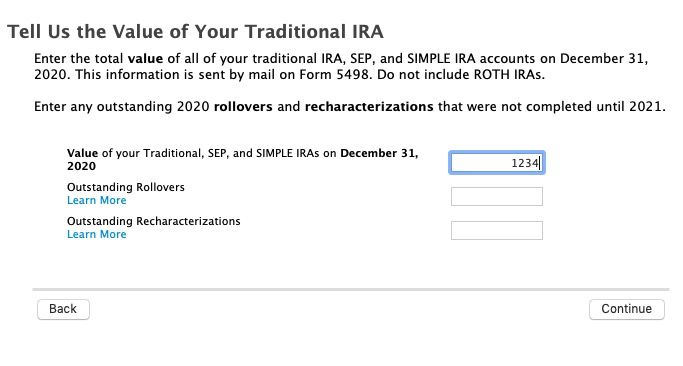The width and height of the screenshot is (683, 366).
Task: Click the bold 'value' word in the first paragraph
Action: (145, 59)
